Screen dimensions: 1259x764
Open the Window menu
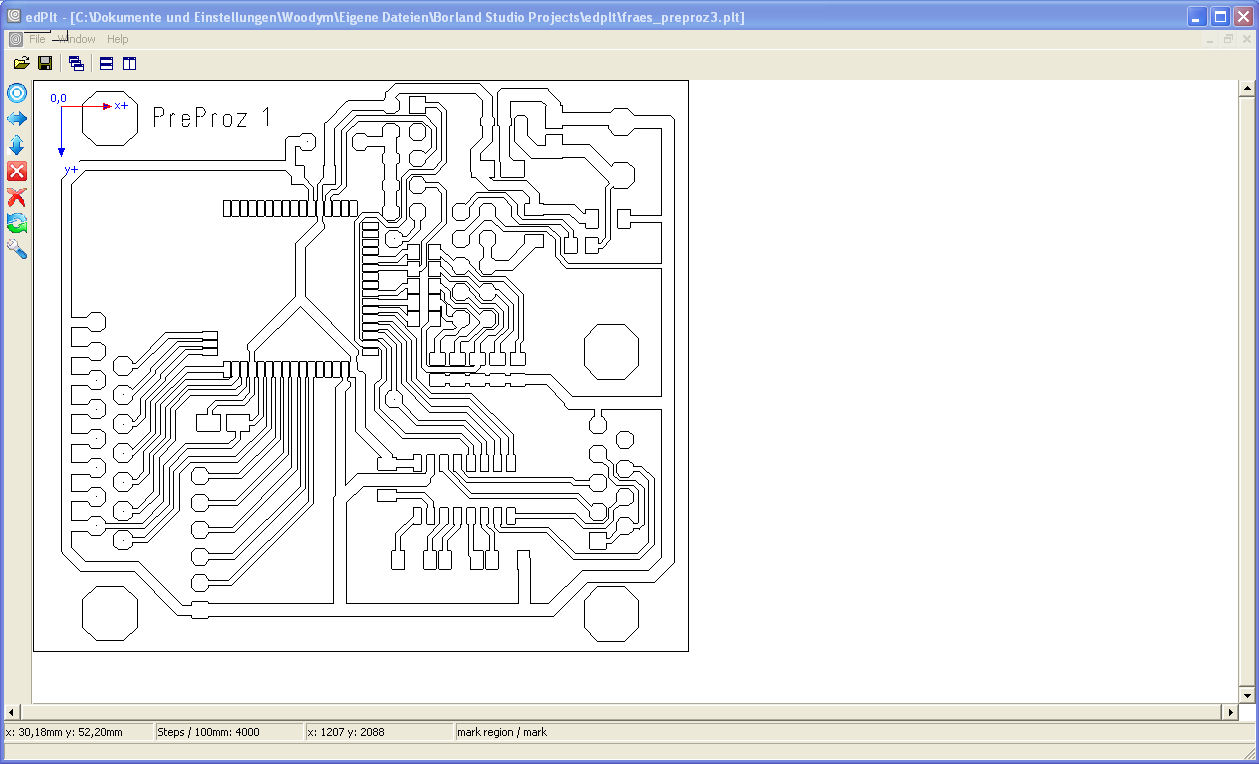click(76, 39)
